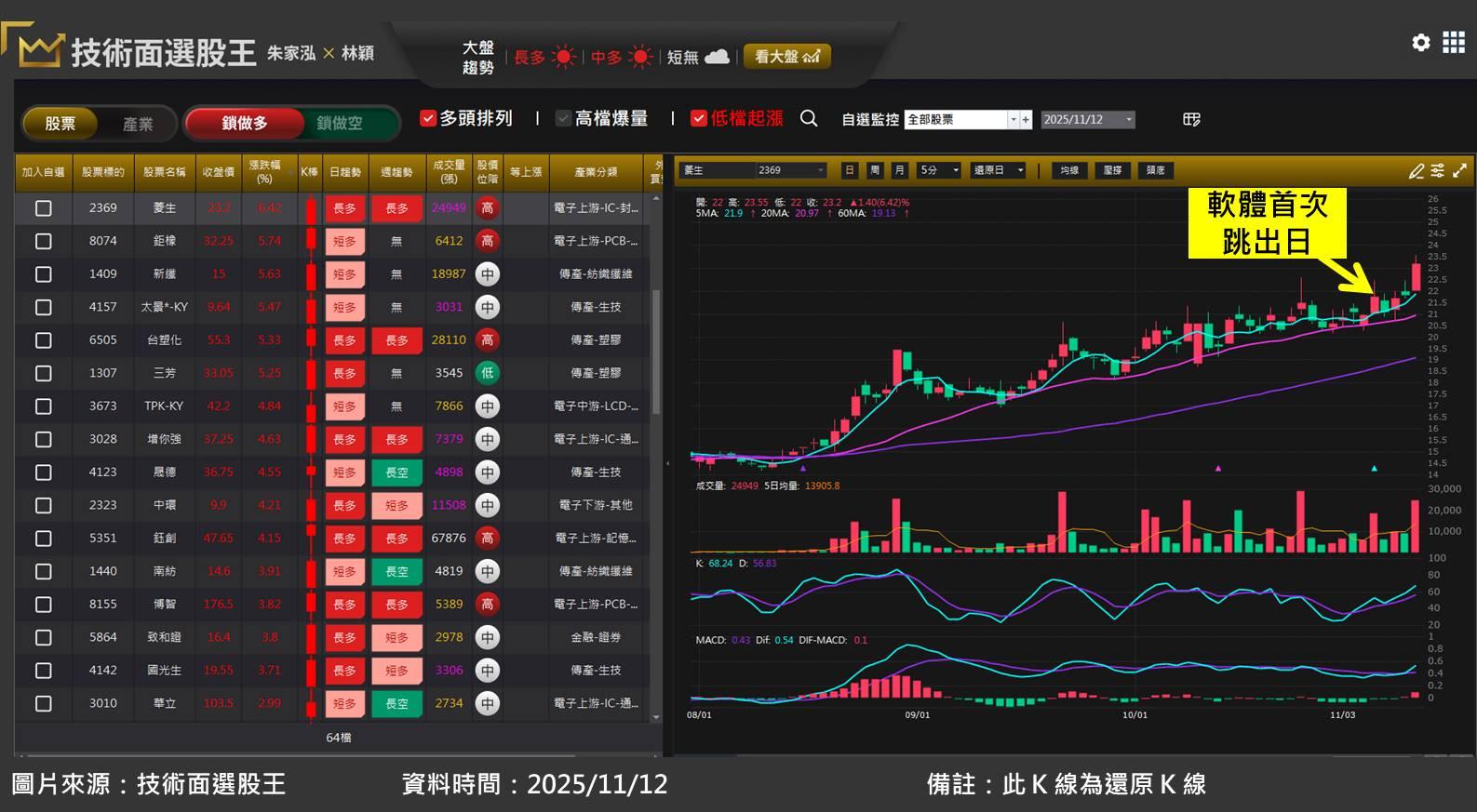Screen dimensions: 1477x812
Task: Select the 周 weekly chart period
Action: [874, 170]
